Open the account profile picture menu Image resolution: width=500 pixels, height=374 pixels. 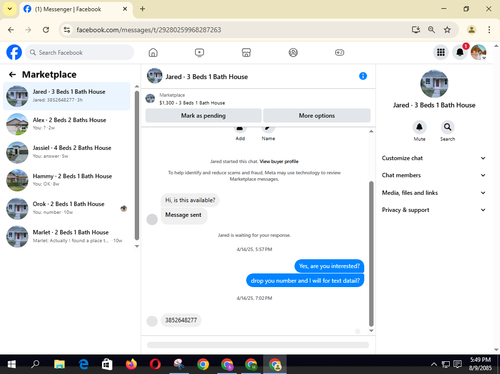(478, 52)
